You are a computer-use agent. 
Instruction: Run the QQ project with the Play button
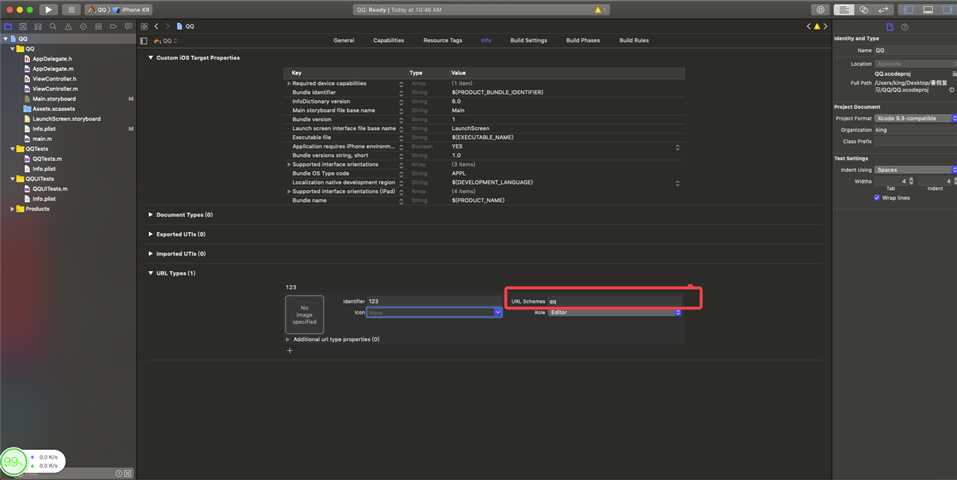[48, 10]
